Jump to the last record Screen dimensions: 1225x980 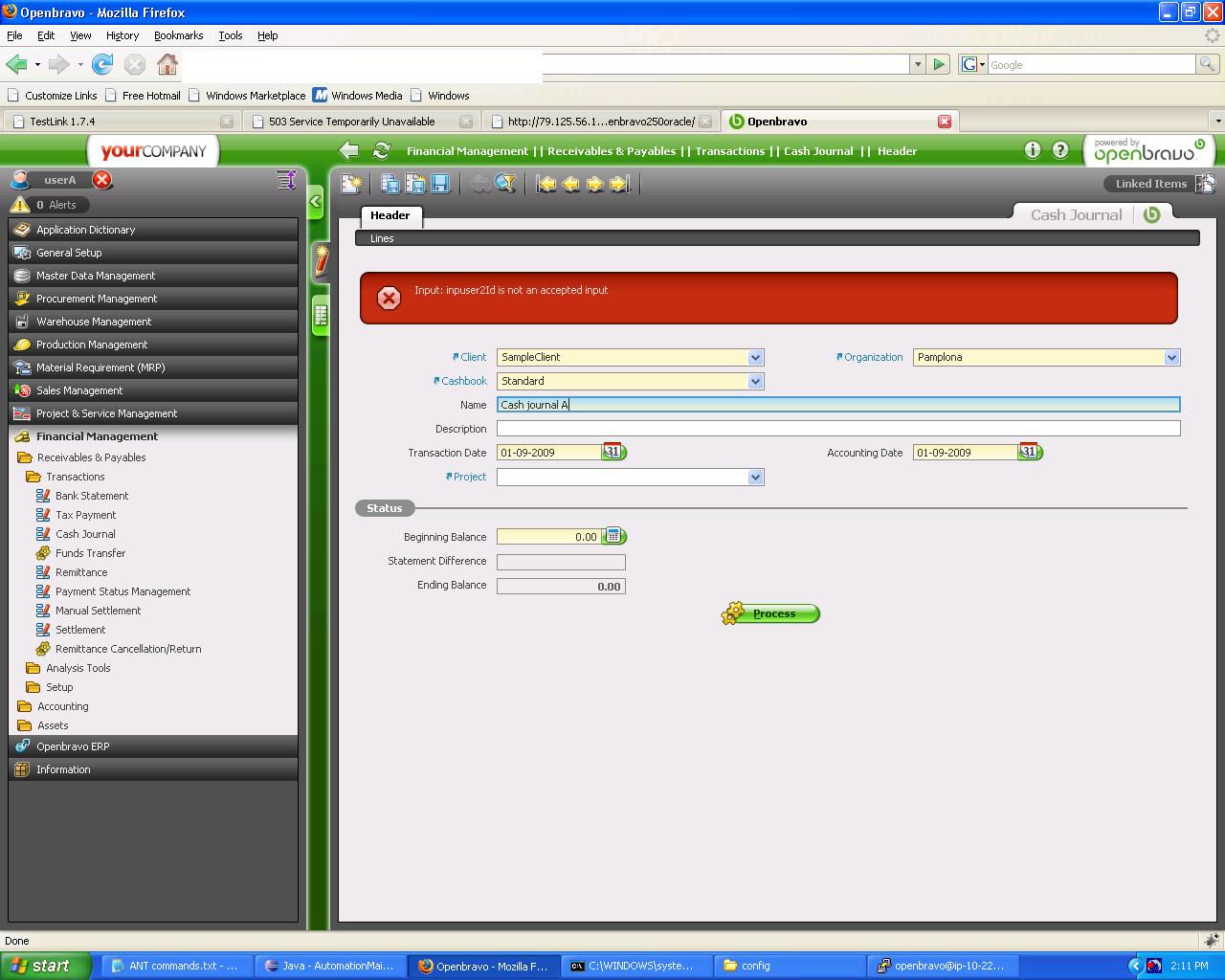tap(620, 184)
